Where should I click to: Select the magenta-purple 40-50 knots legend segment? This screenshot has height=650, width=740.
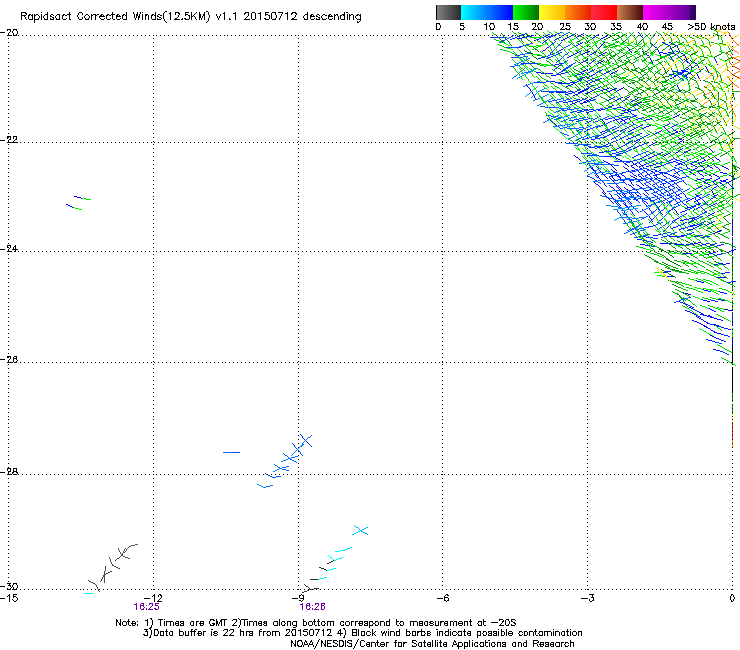click(669, 12)
